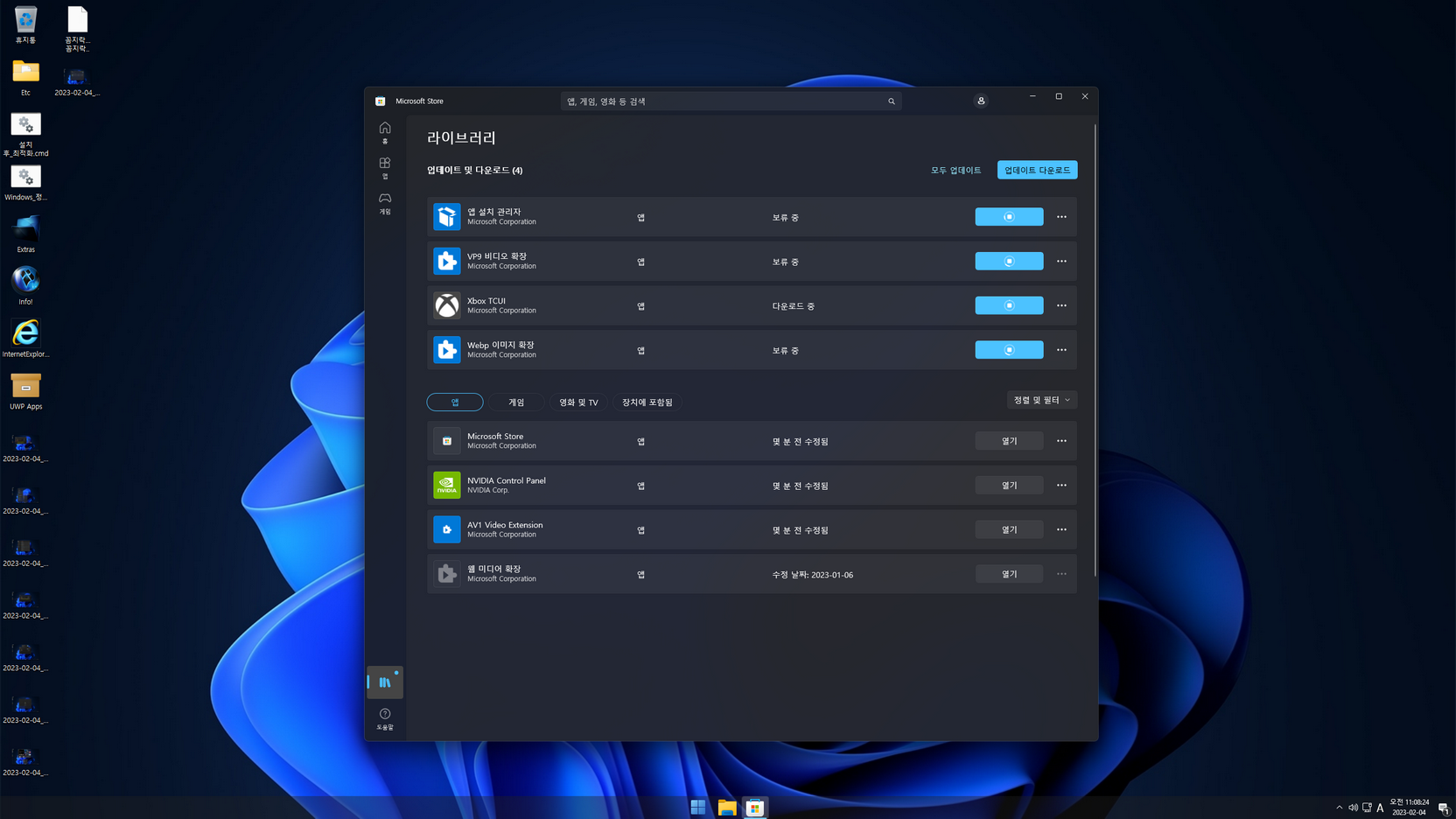Open more options for Xbox TCUI
Screen dimensions: 1456x819
(1061, 305)
